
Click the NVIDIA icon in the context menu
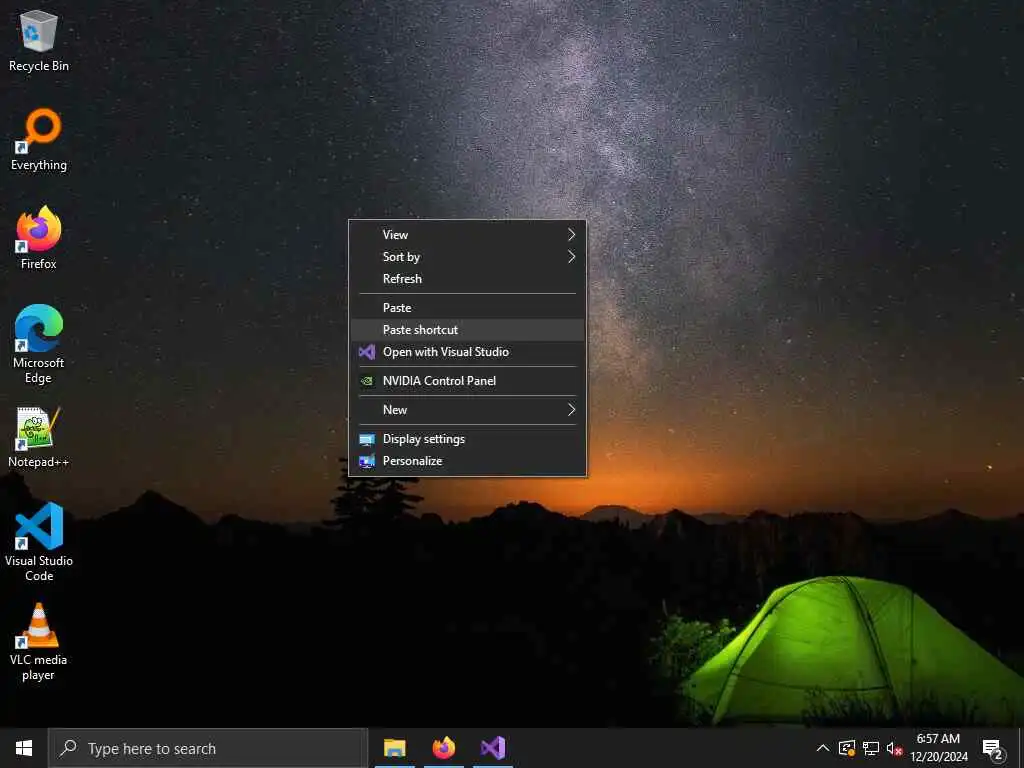tap(367, 381)
